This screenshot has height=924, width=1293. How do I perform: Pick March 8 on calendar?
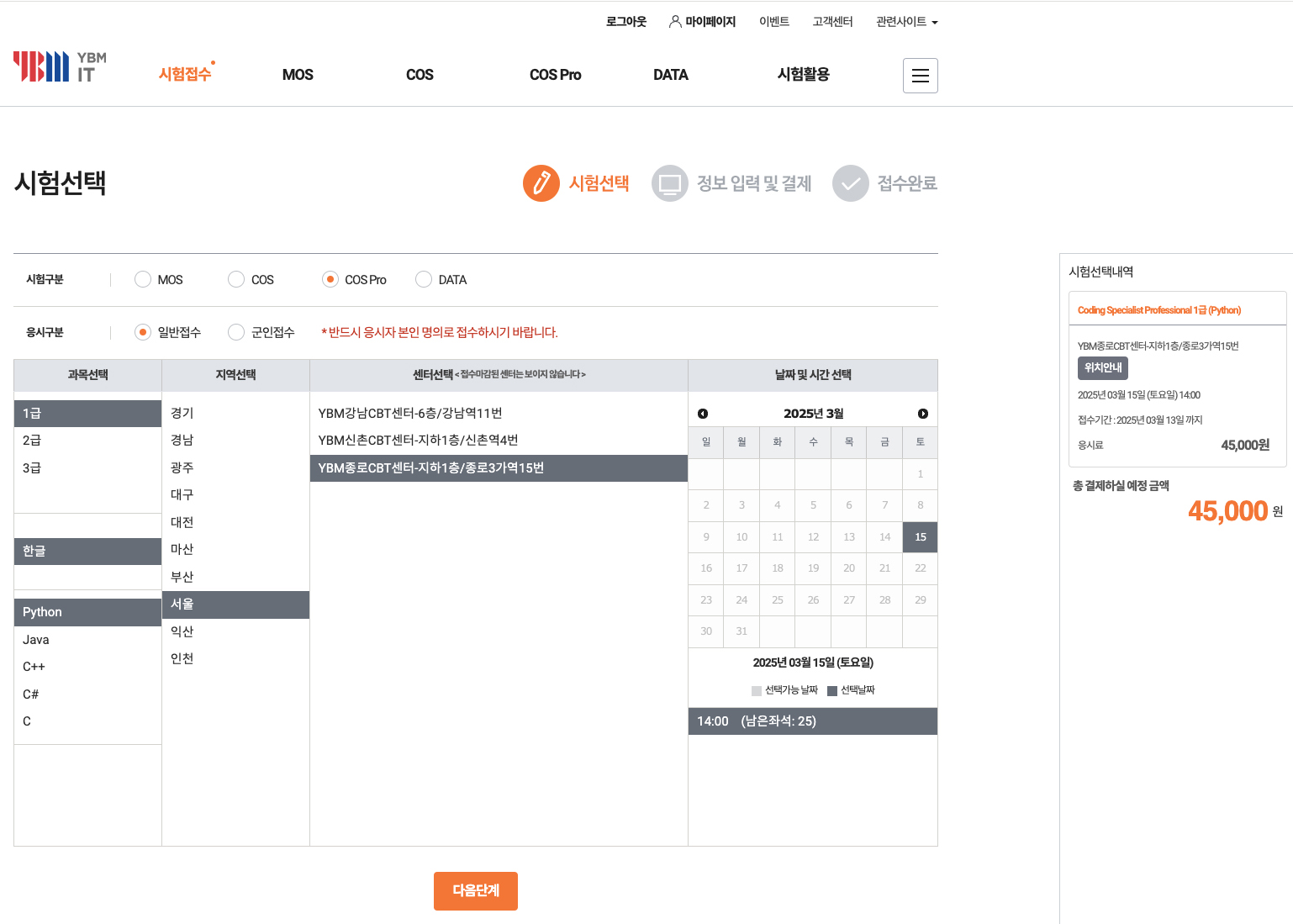click(x=921, y=505)
